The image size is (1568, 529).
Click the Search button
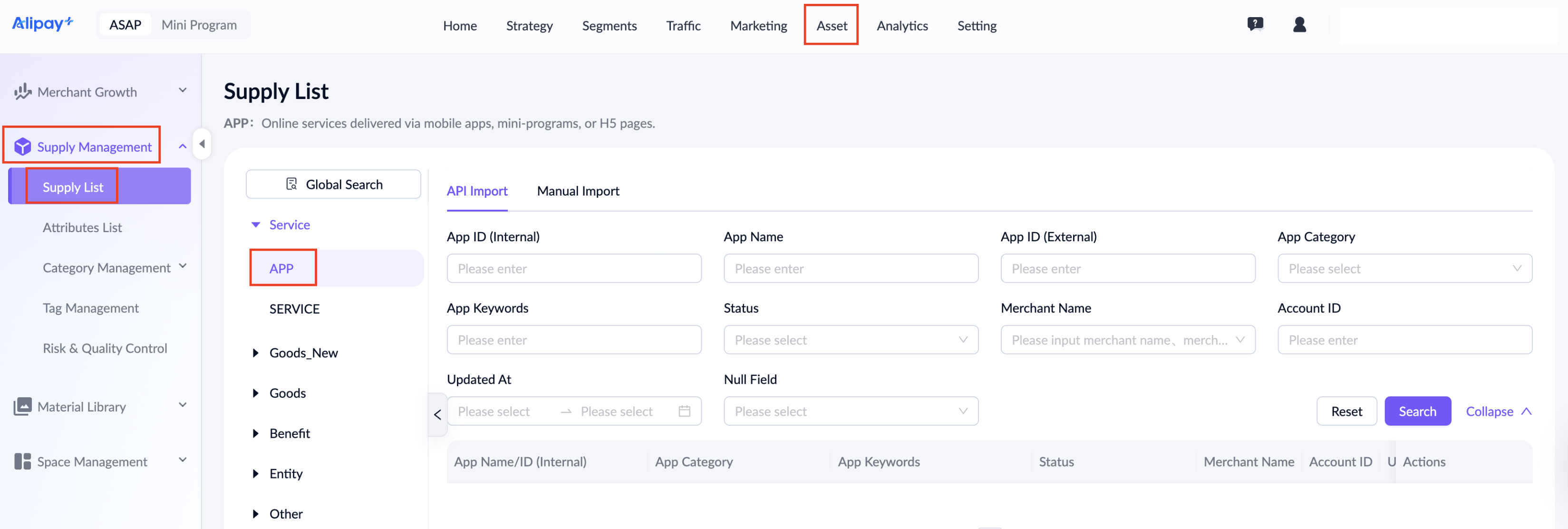click(x=1417, y=411)
